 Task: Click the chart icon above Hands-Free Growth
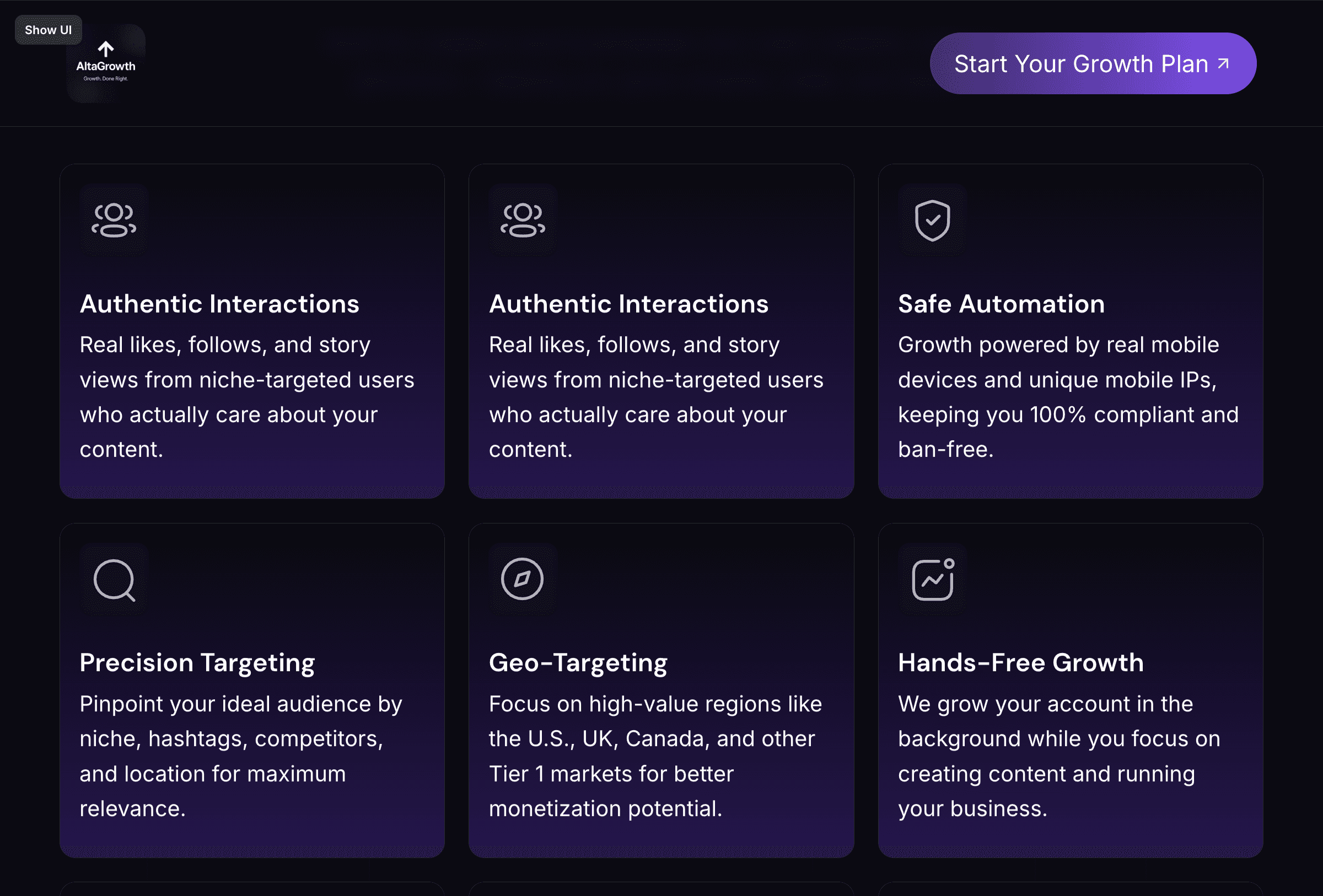[932, 579]
